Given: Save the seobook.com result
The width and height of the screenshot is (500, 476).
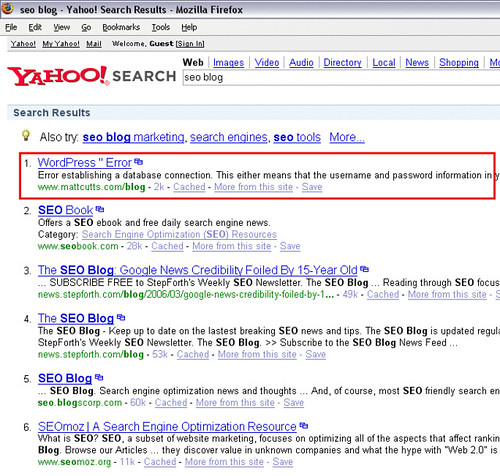Looking at the screenshot, I should click(x=290, y=246).
